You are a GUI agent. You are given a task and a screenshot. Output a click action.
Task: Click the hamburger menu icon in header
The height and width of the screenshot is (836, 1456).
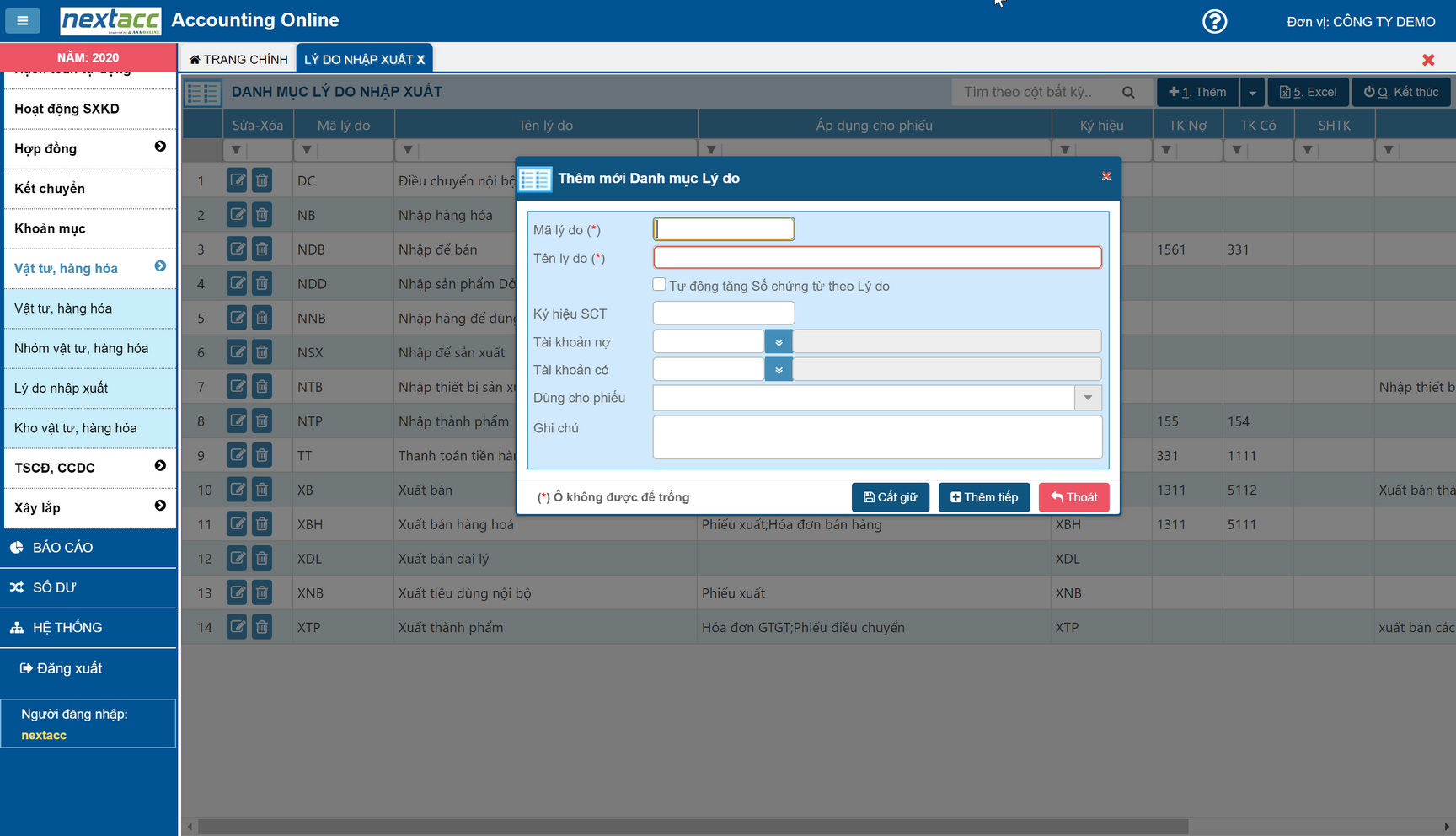[x=23, y=20]
